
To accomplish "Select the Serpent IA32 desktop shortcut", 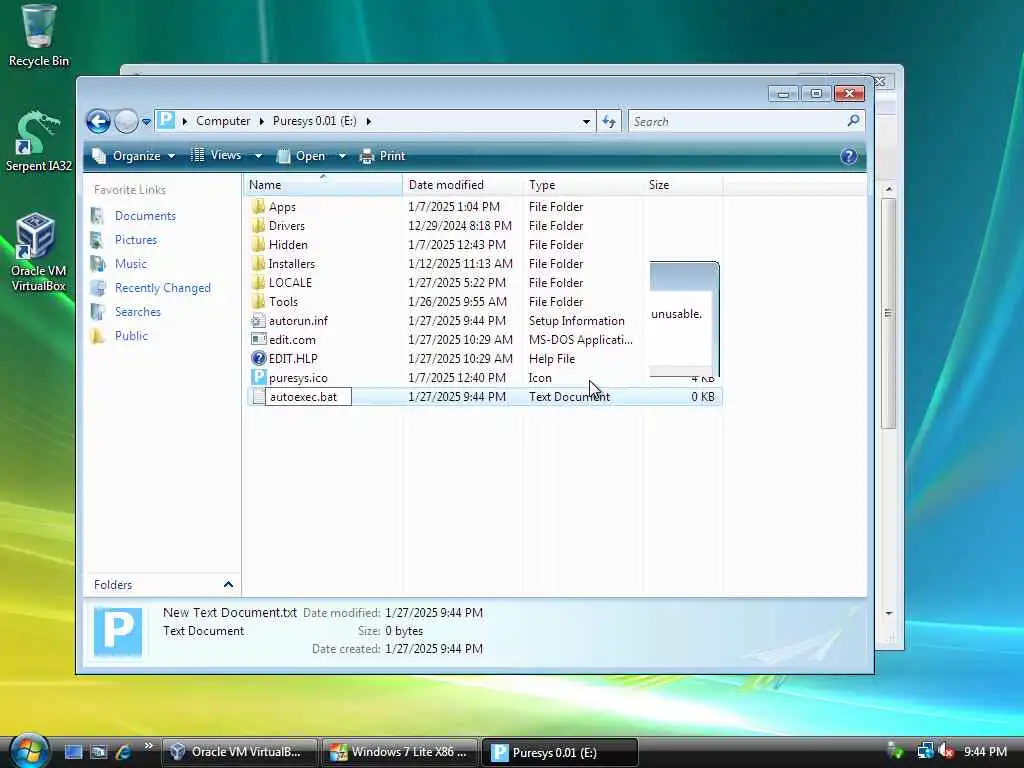I will pyautogui.click(x=38, y=140).
